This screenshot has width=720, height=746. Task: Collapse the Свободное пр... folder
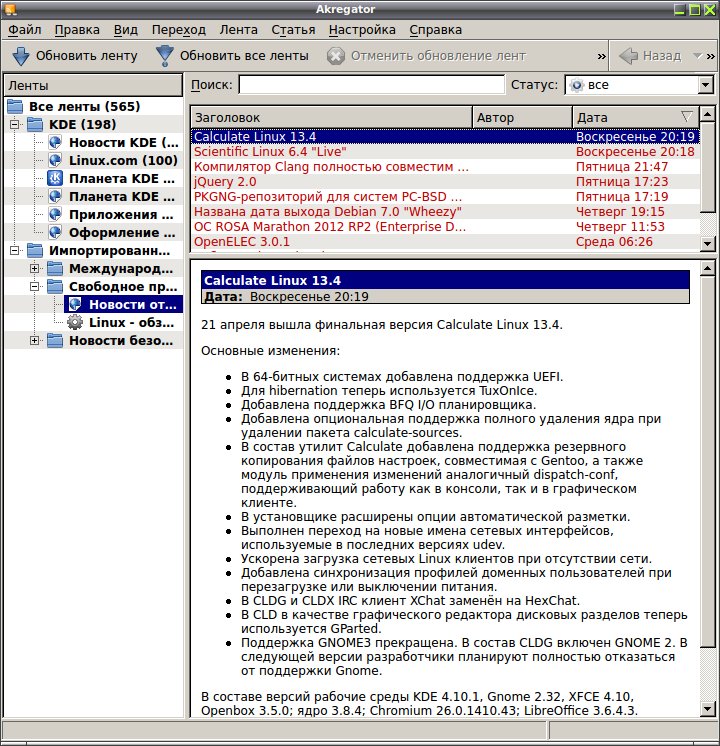pos(35,286)
